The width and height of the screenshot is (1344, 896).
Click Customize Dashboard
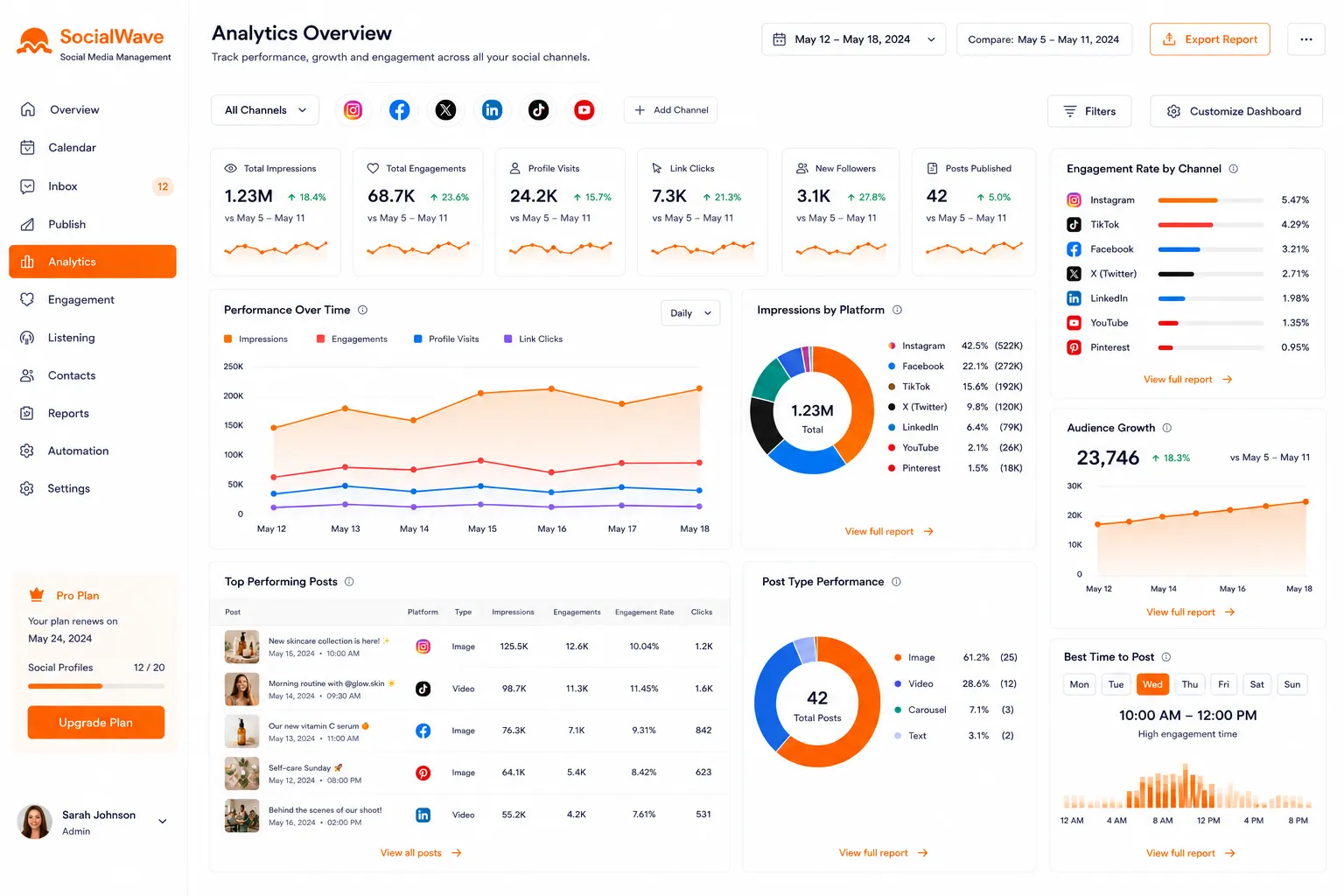pyautogui.click(x=1236, y=111)
